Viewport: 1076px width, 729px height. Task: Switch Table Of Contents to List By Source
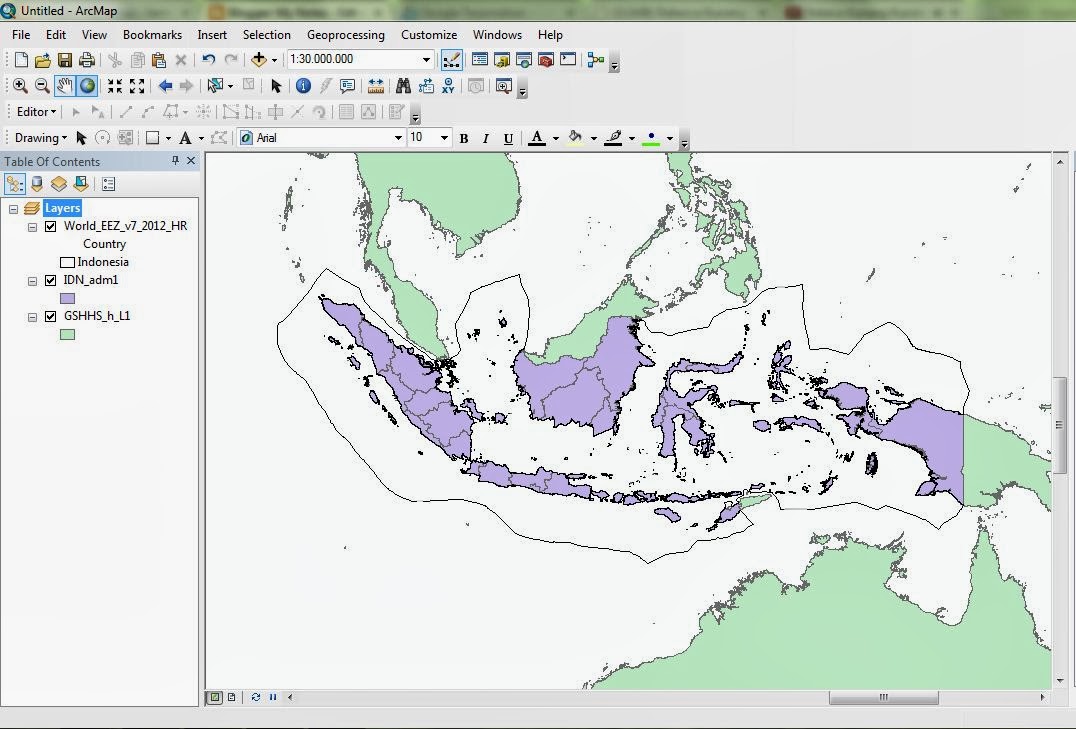click(37, 183)
